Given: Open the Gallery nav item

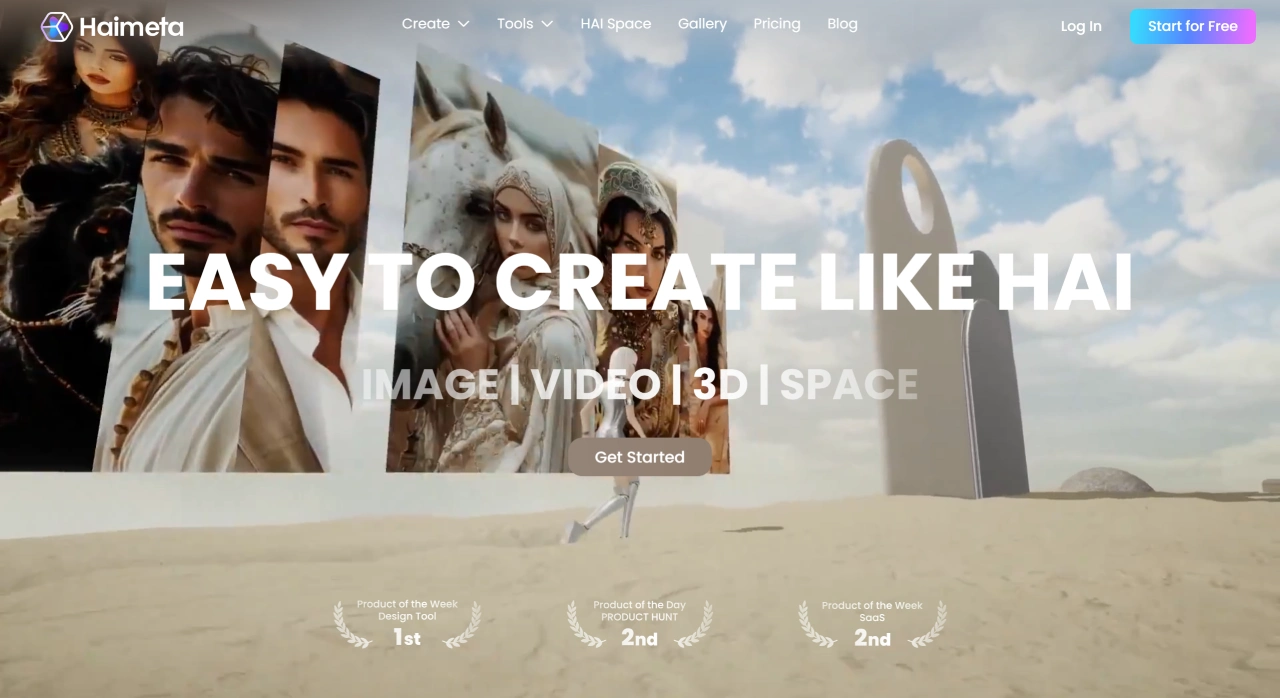Looking at the screenshot, I should pyautogui.click(x=702, y=24).
